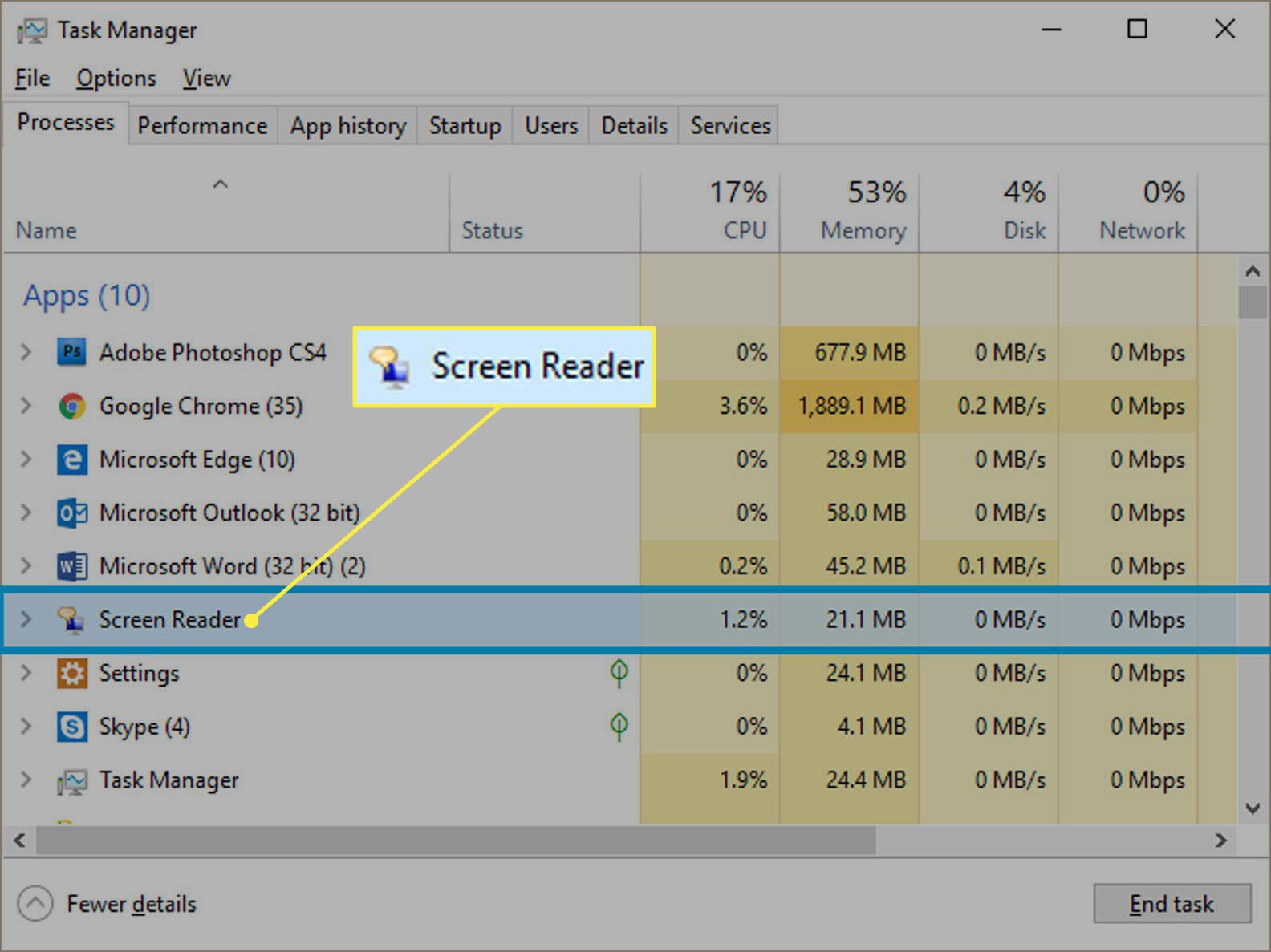
Task: Expand the Microsoft Outlook process
Action: (x=26, y=512)
